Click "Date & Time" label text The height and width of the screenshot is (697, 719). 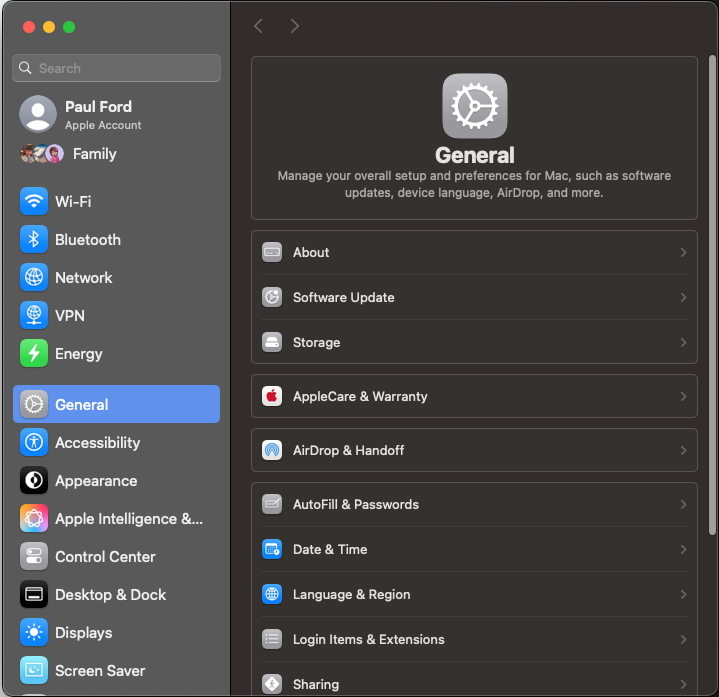(x=330, y=549)
